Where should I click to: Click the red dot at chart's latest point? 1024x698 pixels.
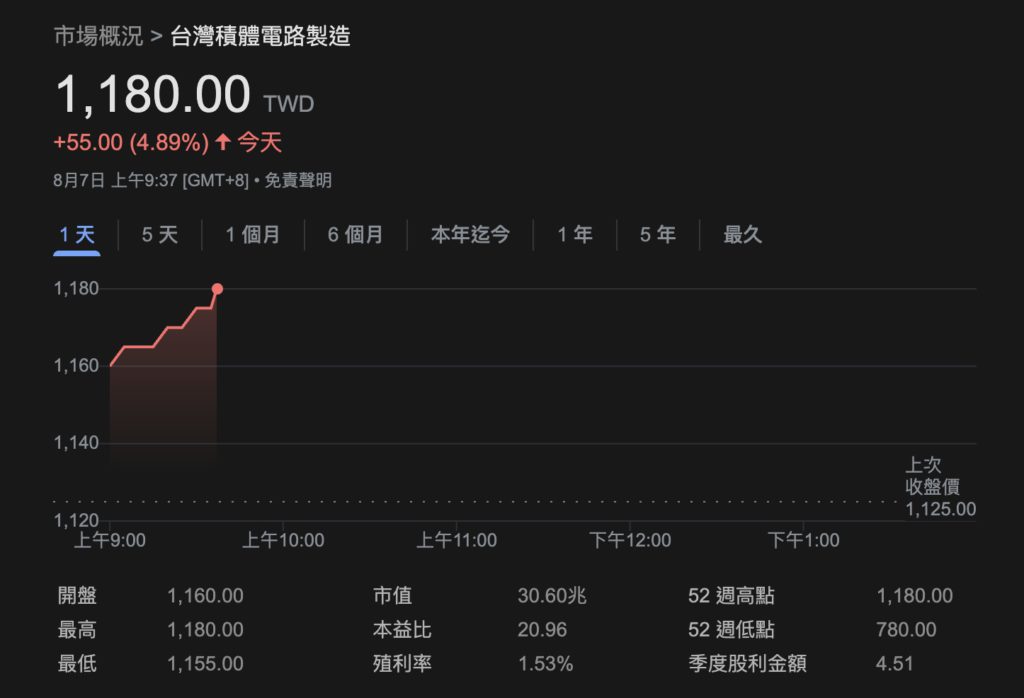coord(217,289)
